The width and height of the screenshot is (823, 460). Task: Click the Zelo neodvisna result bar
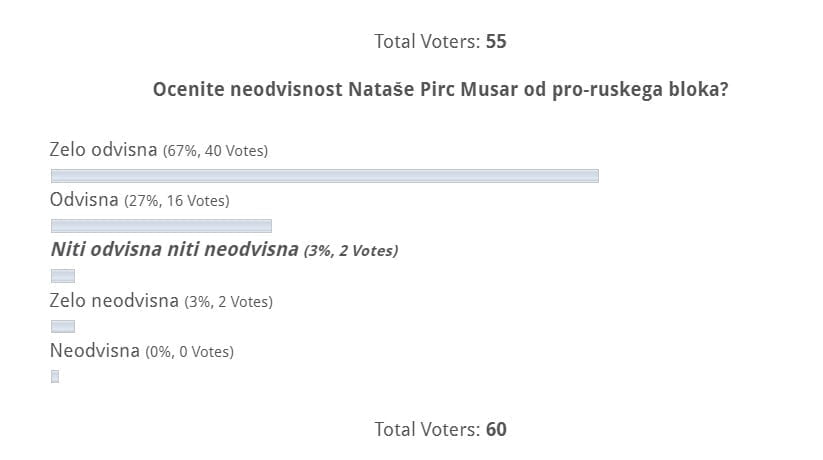tap(63, 326)
